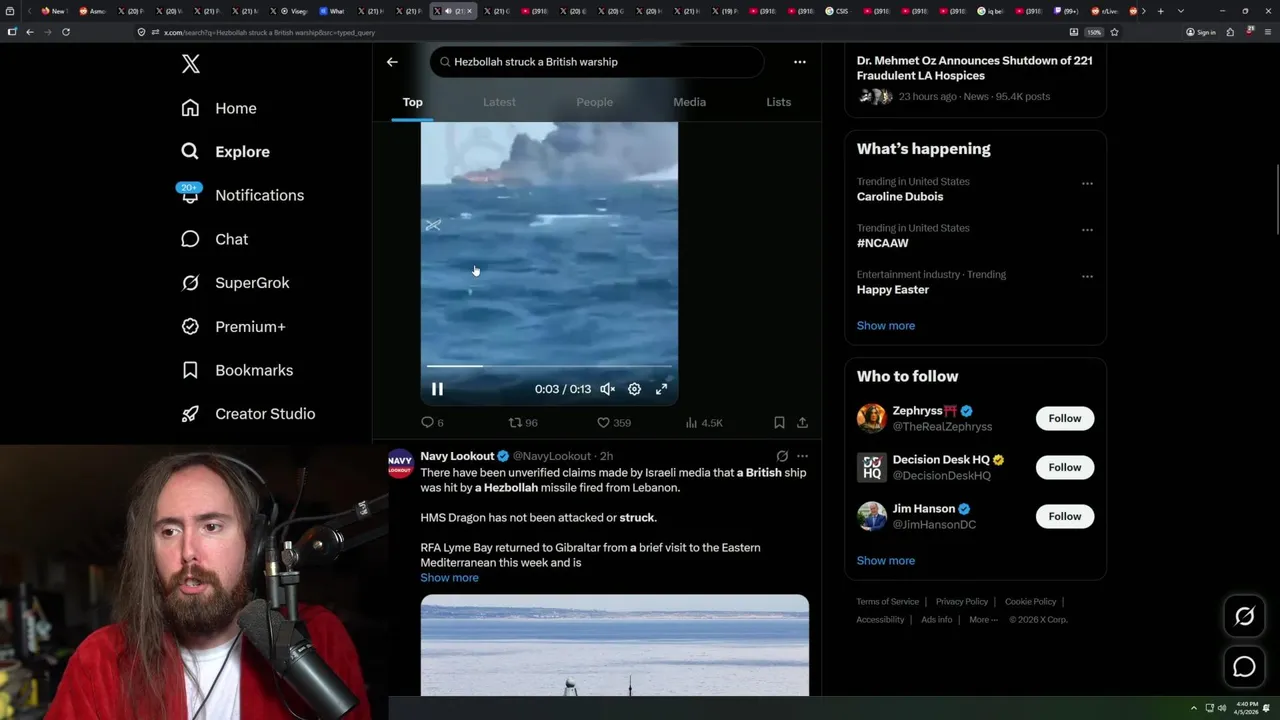This screenshot has height=720, width=1280.
Task: Open the Navy Lookout display name
Action: tap(457, 456)
